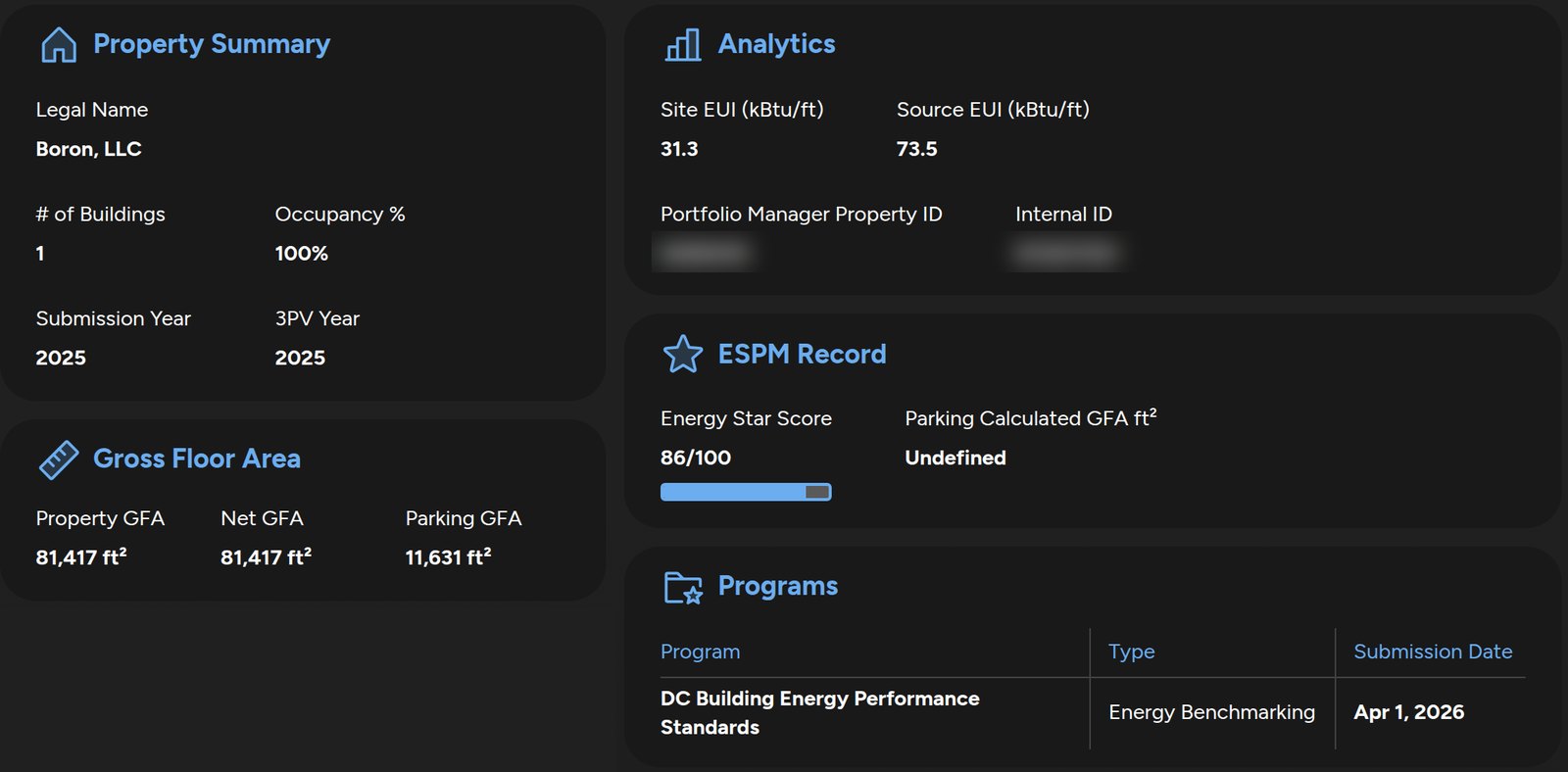Image resolution: width=1568 pixels, height=772 pixels.
Task: Click the Site EUI value 31.3
Action: [x=679, y=149]
